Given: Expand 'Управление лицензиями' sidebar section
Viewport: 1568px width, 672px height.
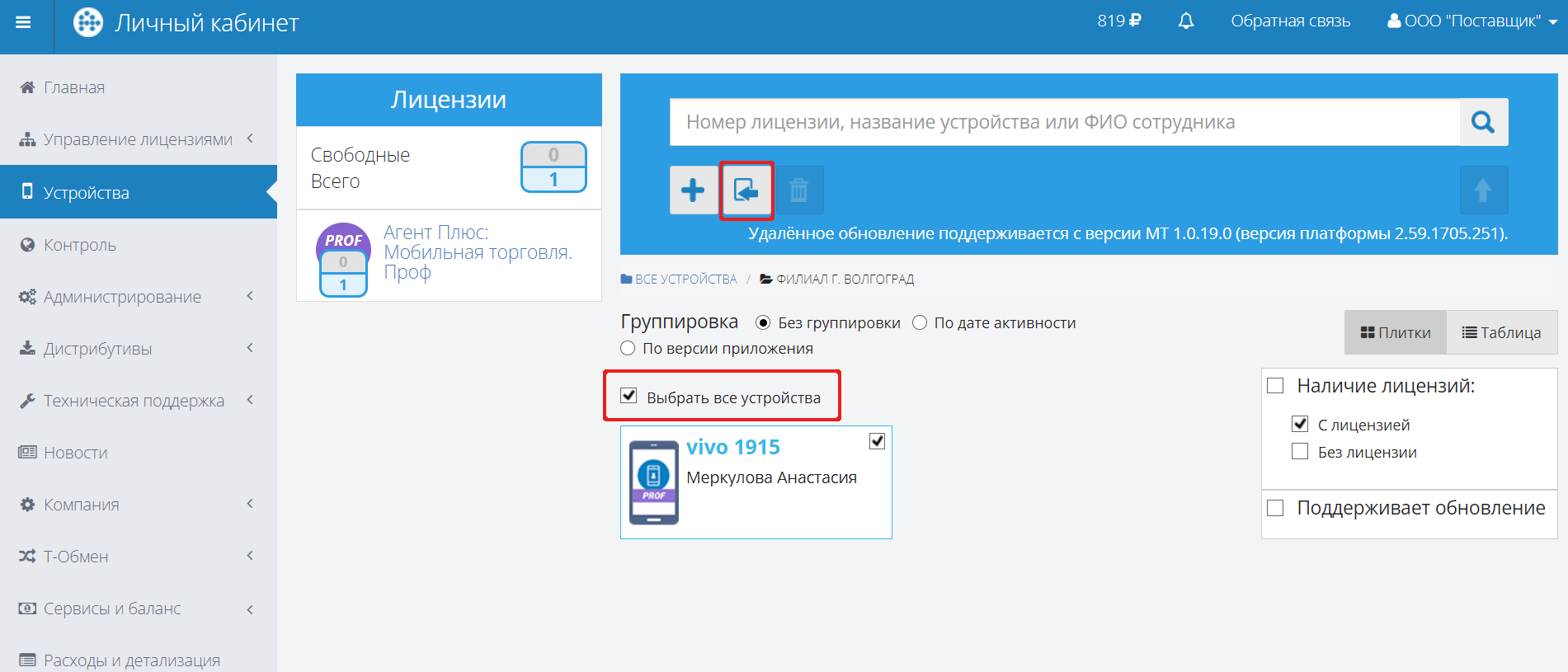Looking at the screenshot, I should pos(138,139).
